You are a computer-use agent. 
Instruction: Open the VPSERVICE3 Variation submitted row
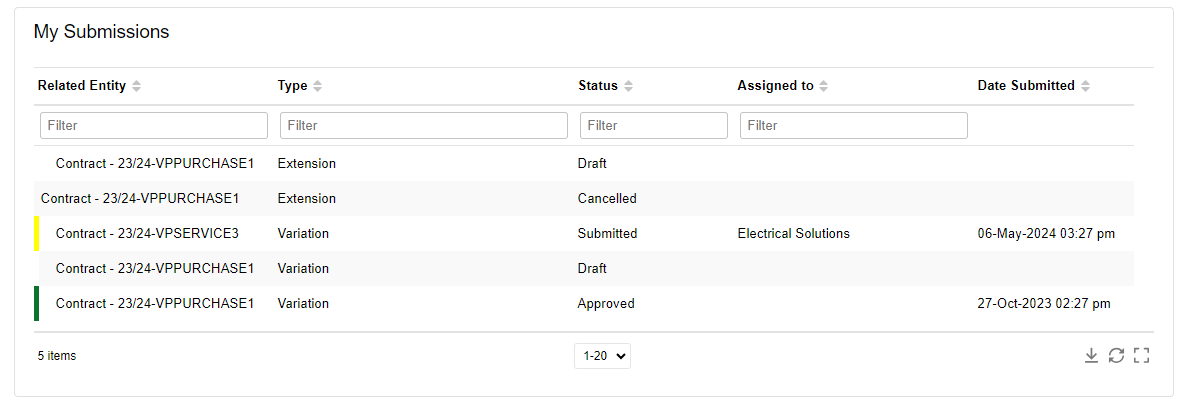(584, 234)
